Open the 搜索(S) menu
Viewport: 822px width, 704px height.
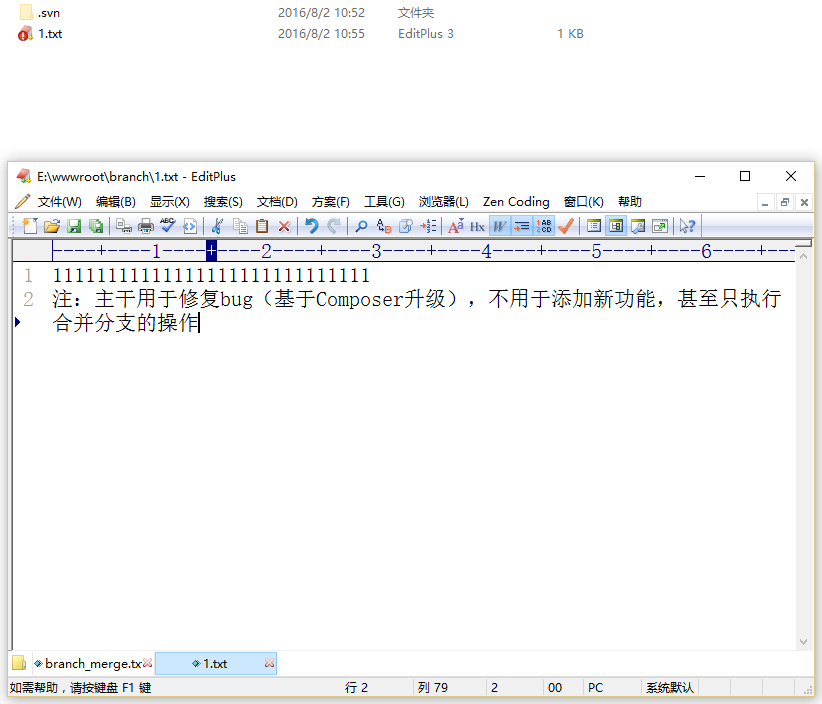pyautogui.click(x=223, y=202)
